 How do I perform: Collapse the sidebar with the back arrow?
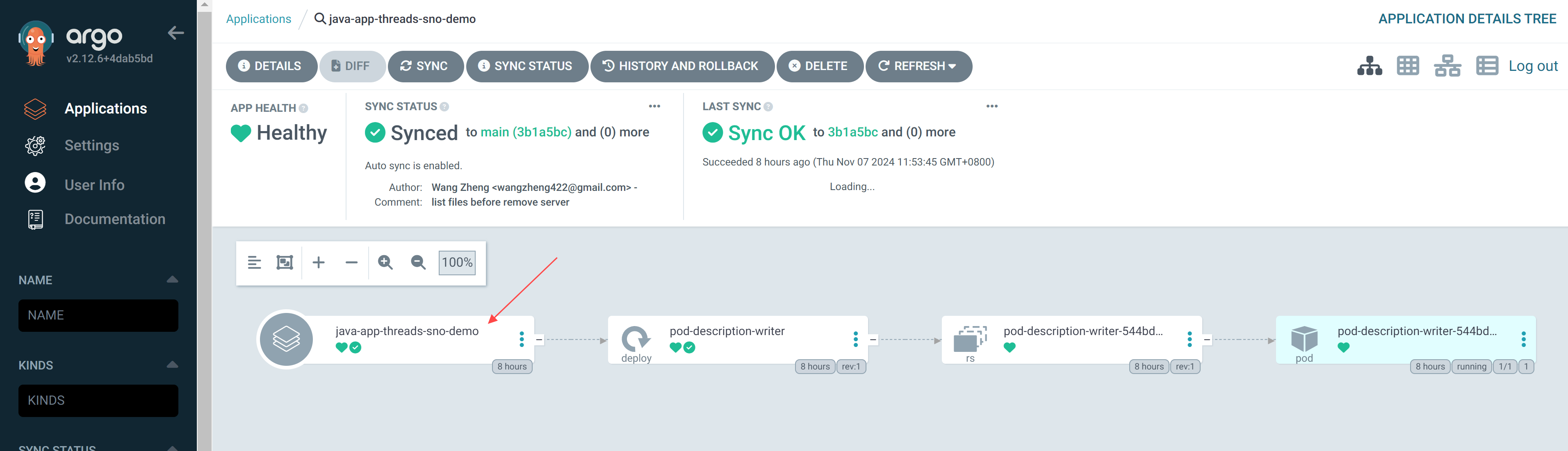(x=176, y=33)
